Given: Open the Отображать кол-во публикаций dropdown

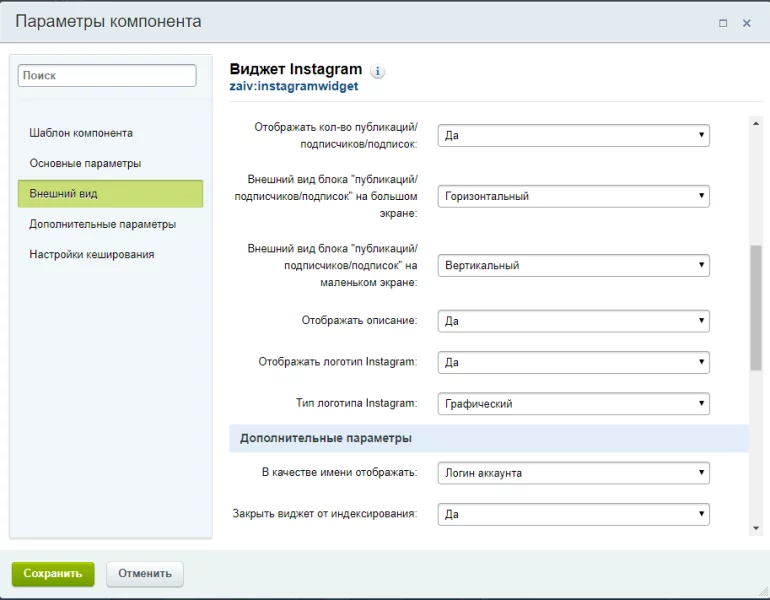Looking at the screenshot, I should click(x=573, y=135).
